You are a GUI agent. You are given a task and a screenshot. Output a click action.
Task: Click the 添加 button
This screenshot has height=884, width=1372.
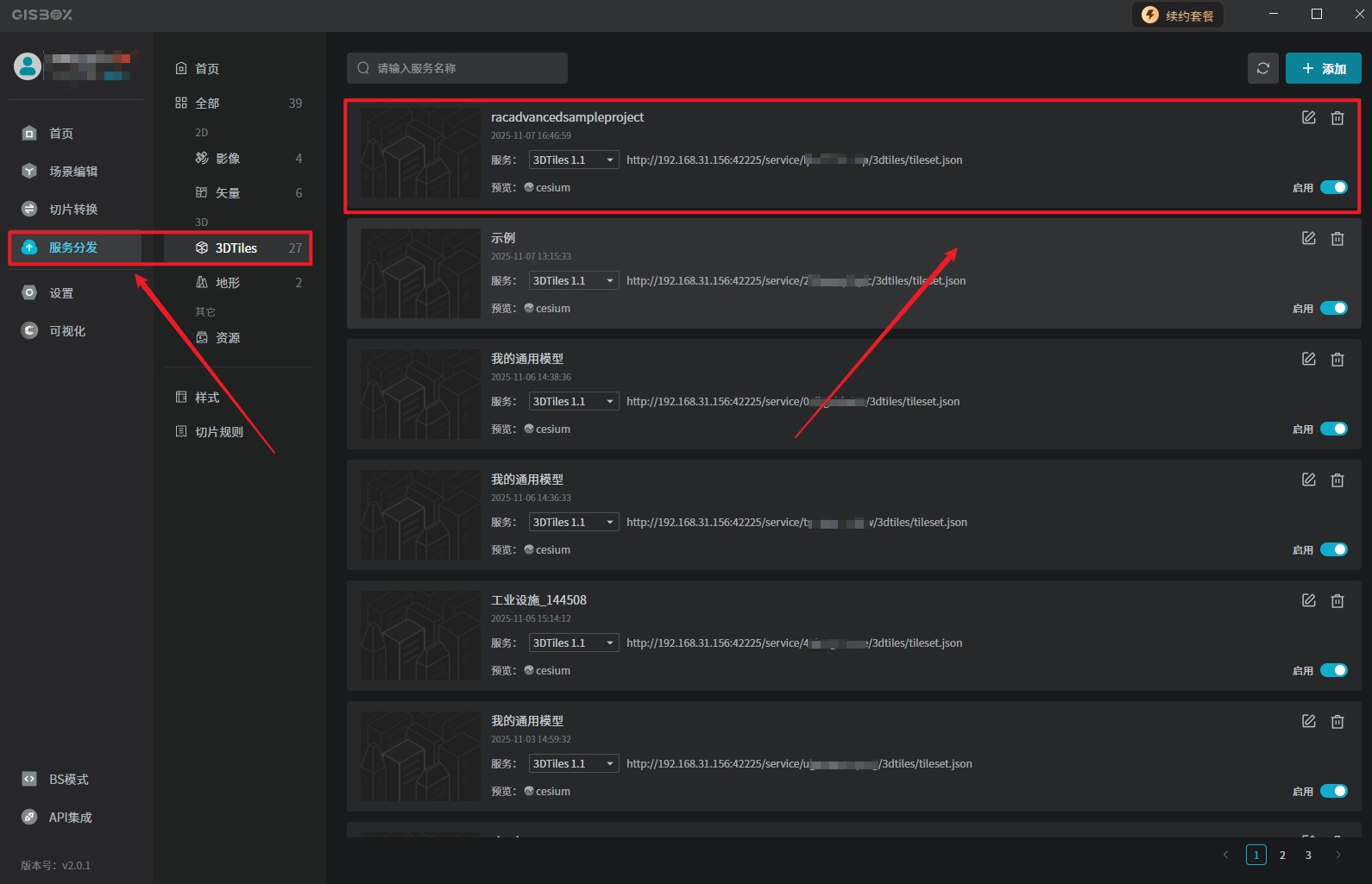coord(1323,68)
